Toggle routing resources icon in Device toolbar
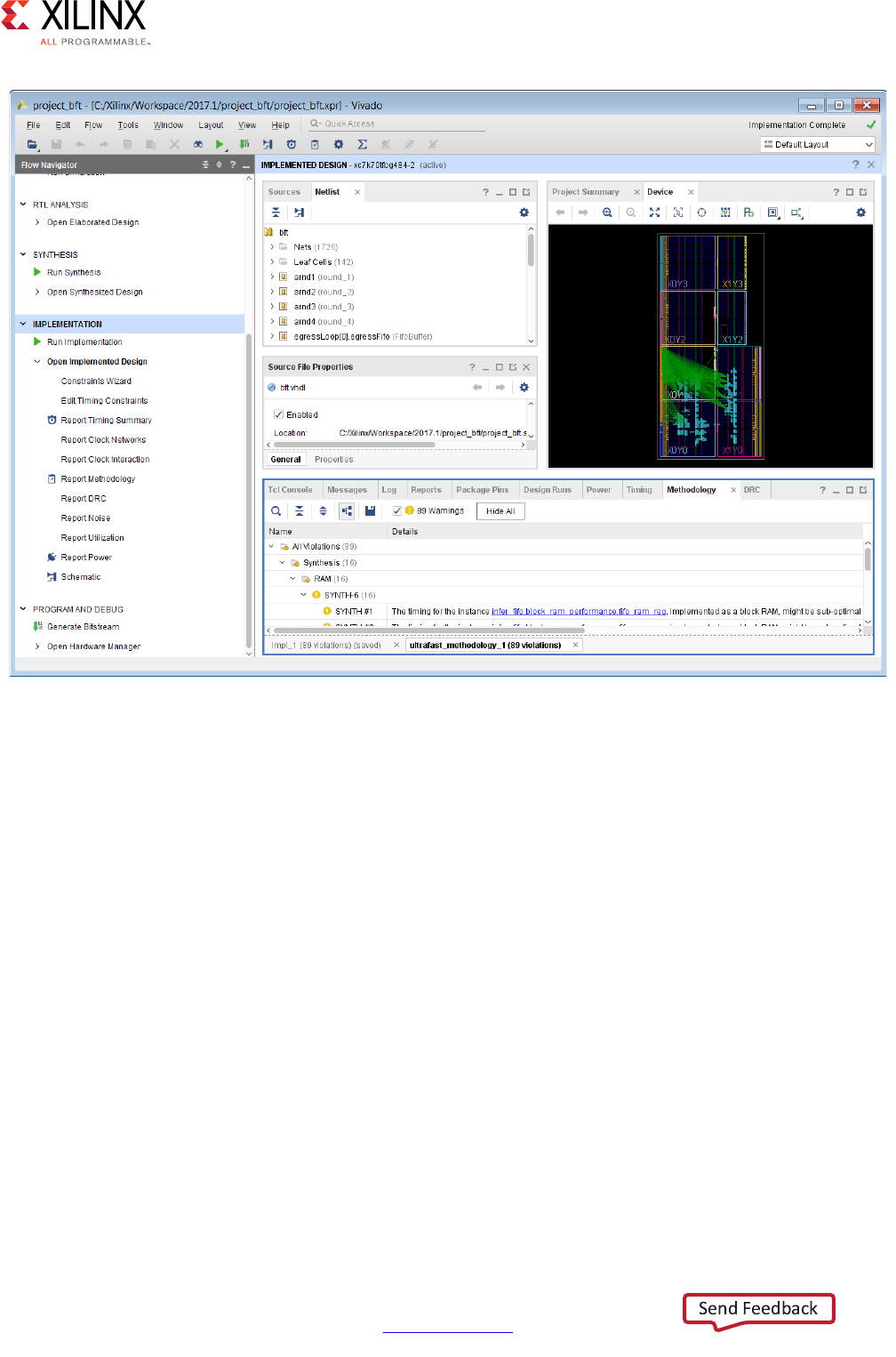Screen dimensions: 896x1357 (x=725, y=213)
